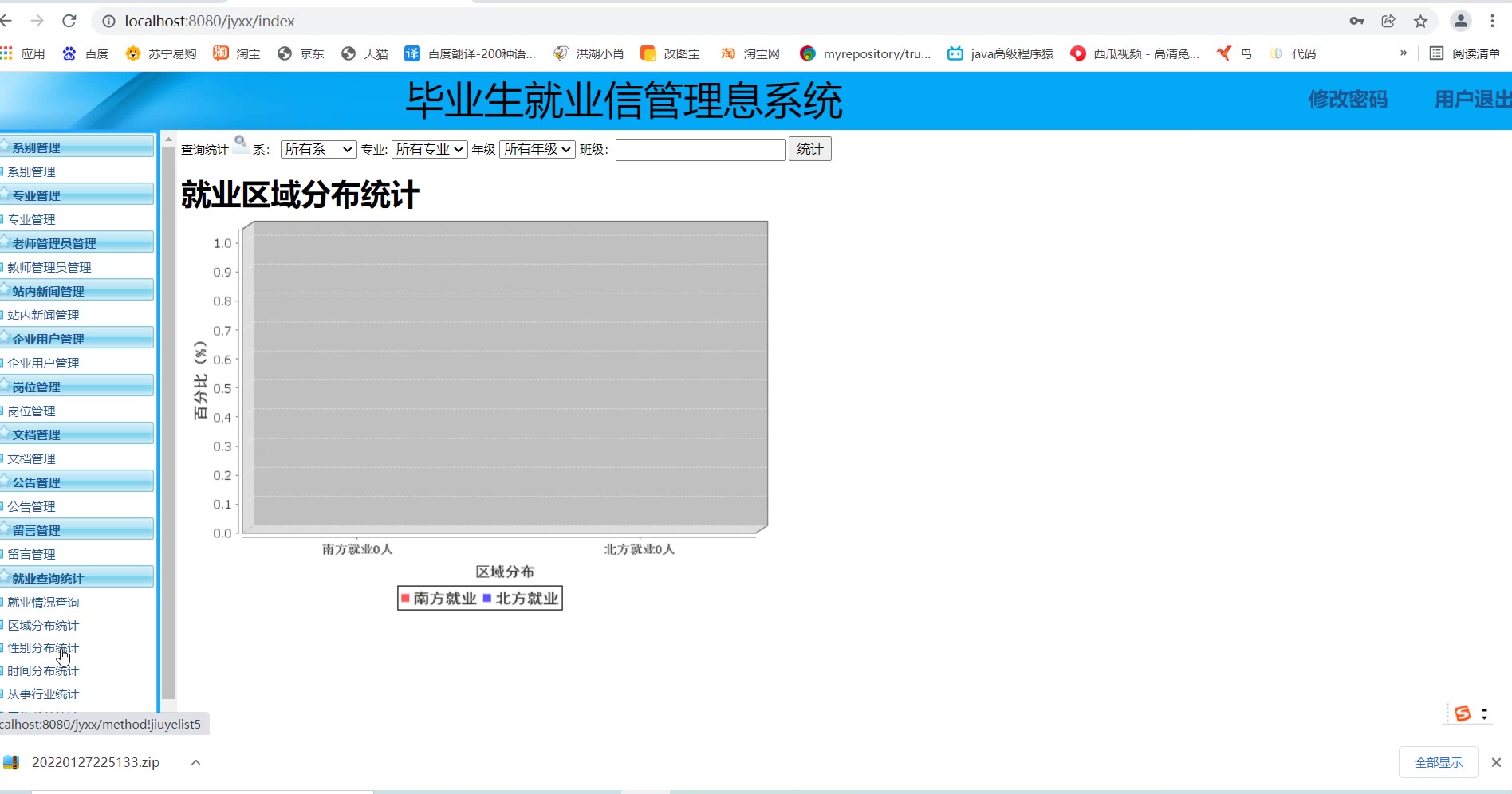Click the 修改密码 link
The height and width of the screenshot is (794, 1512).
(1348, 100)
